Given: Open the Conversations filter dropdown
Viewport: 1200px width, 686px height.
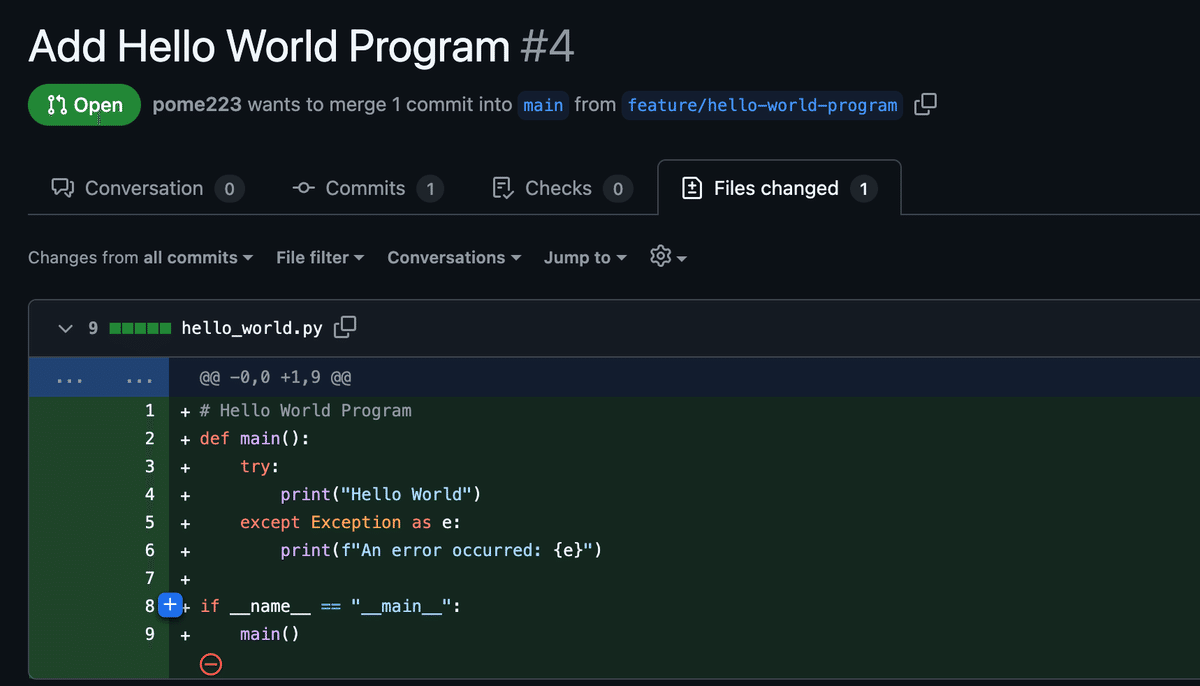Looking at the screenshot, I should click(x=453, y=257).
